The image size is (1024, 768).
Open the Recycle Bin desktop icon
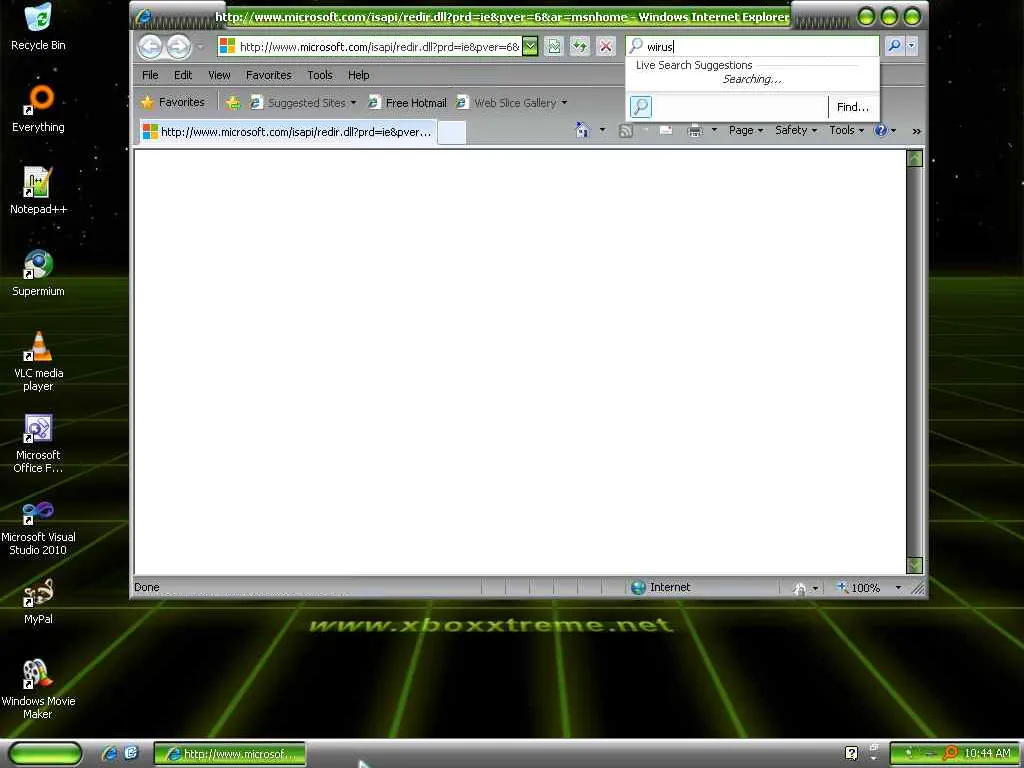click(38, 27)
